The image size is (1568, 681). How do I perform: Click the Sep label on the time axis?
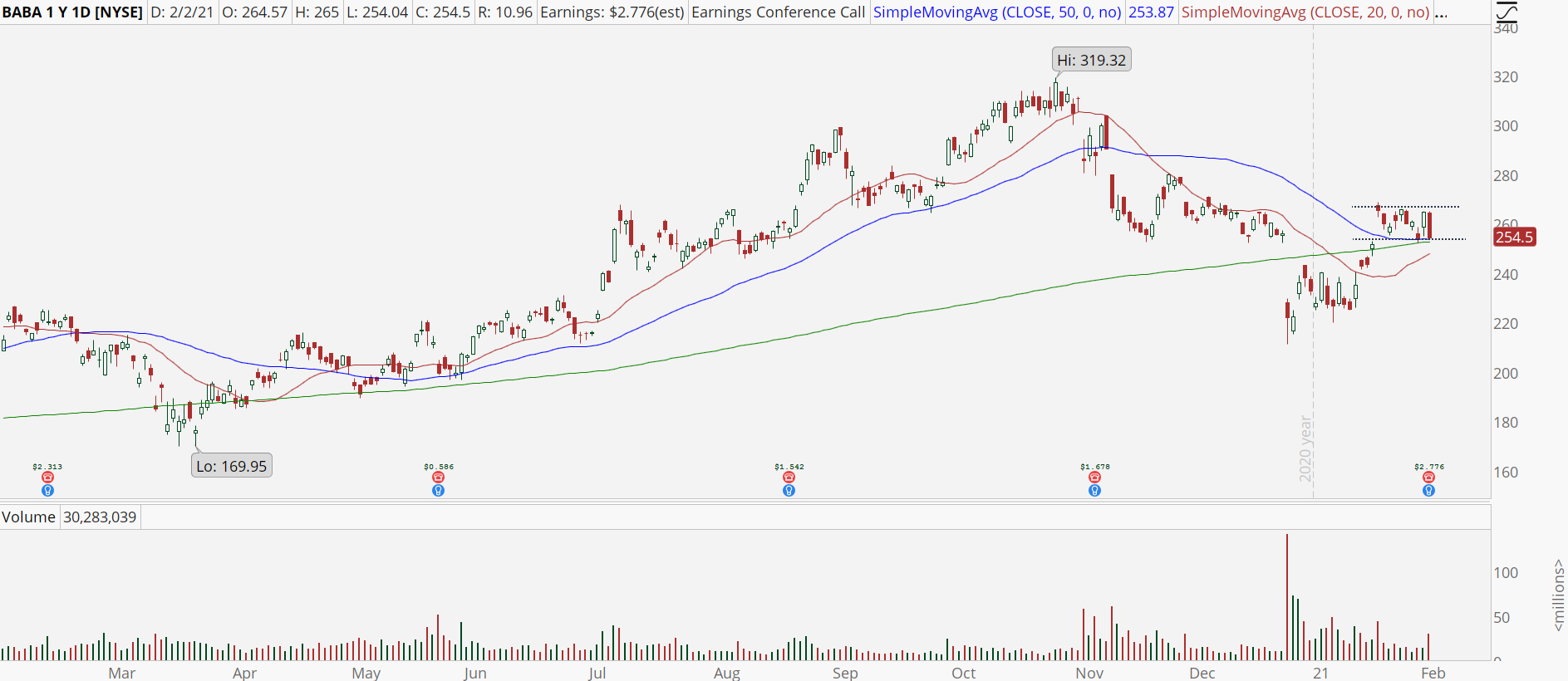coord(845,673)
